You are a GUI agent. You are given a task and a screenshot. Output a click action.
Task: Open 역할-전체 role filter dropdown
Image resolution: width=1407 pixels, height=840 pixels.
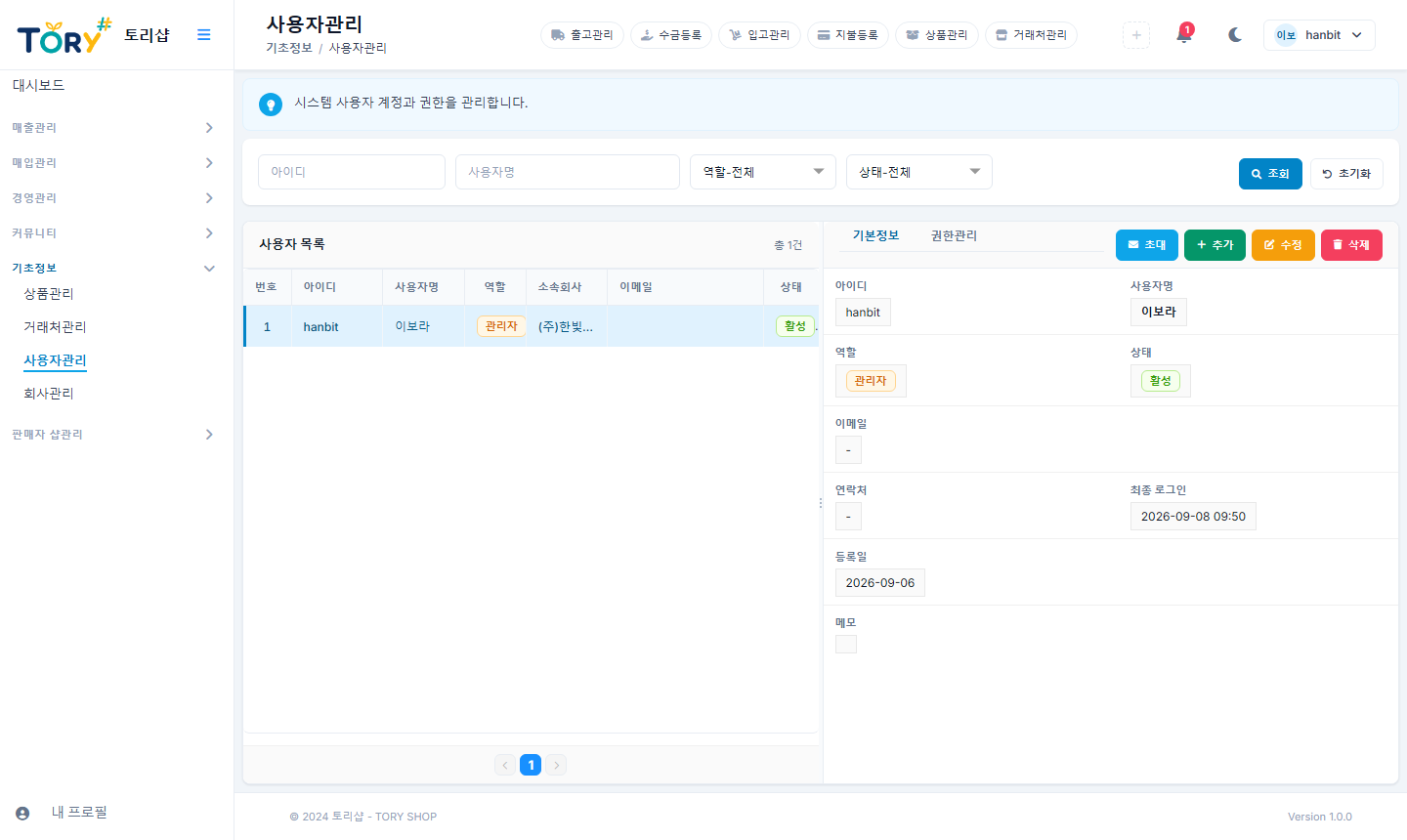763,172
